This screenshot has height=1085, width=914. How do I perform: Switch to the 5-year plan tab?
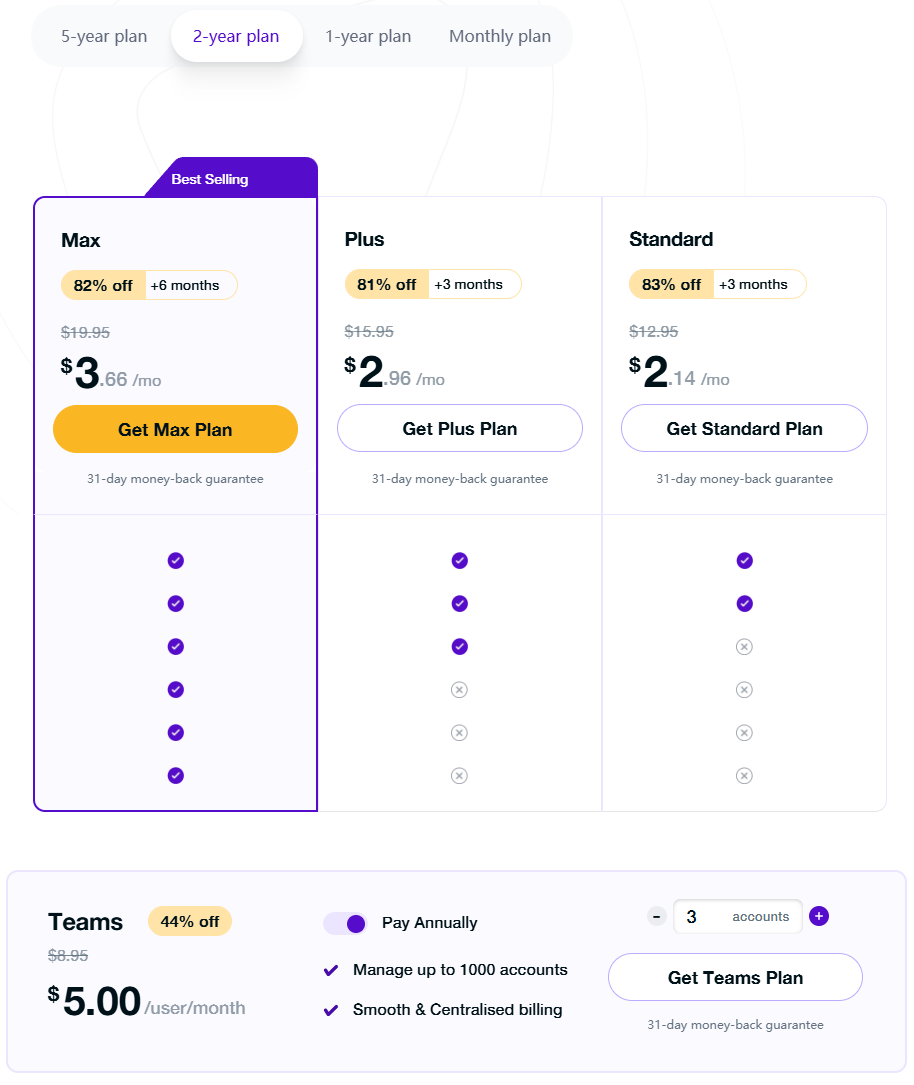104,37
